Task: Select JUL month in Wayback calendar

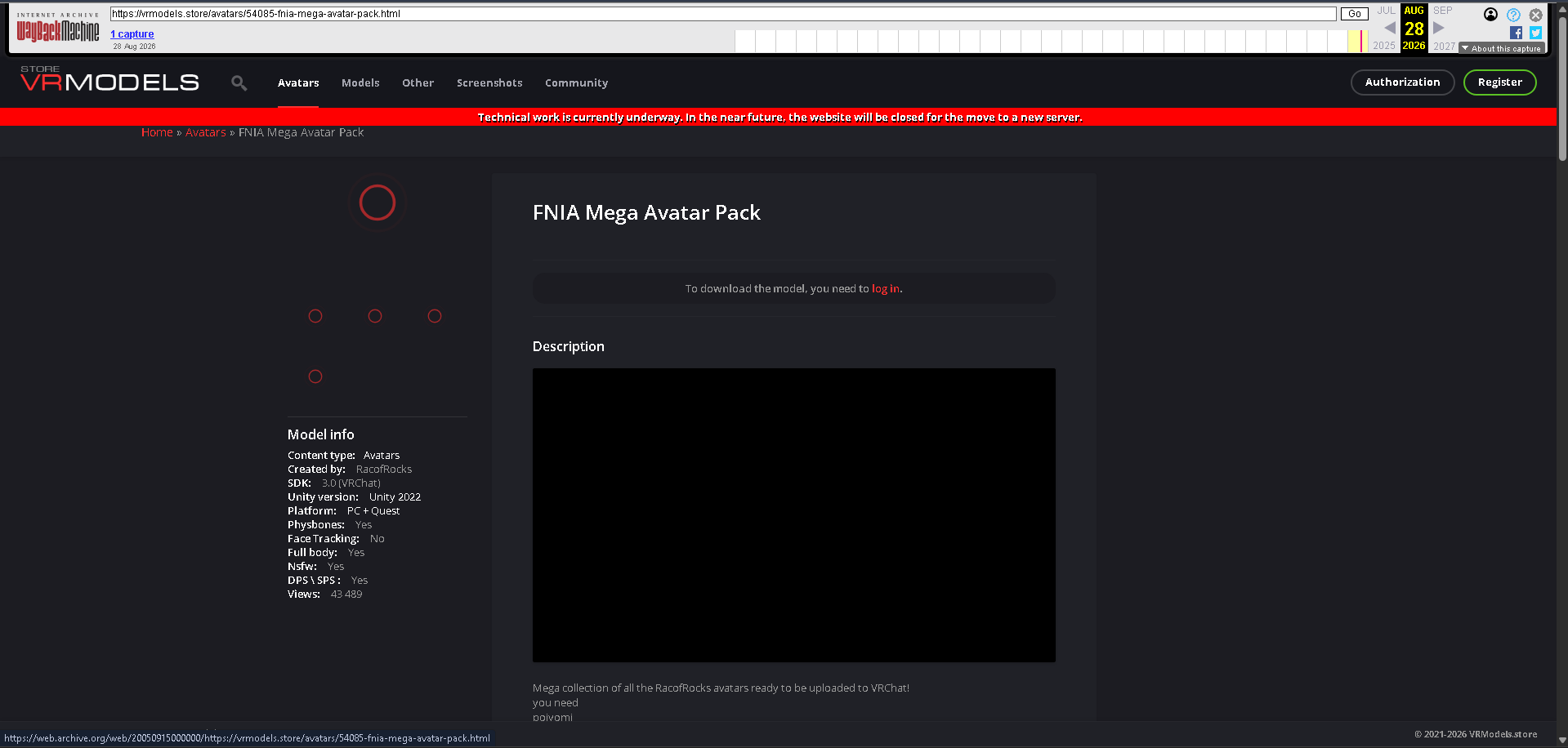Action: point(1386,11)
